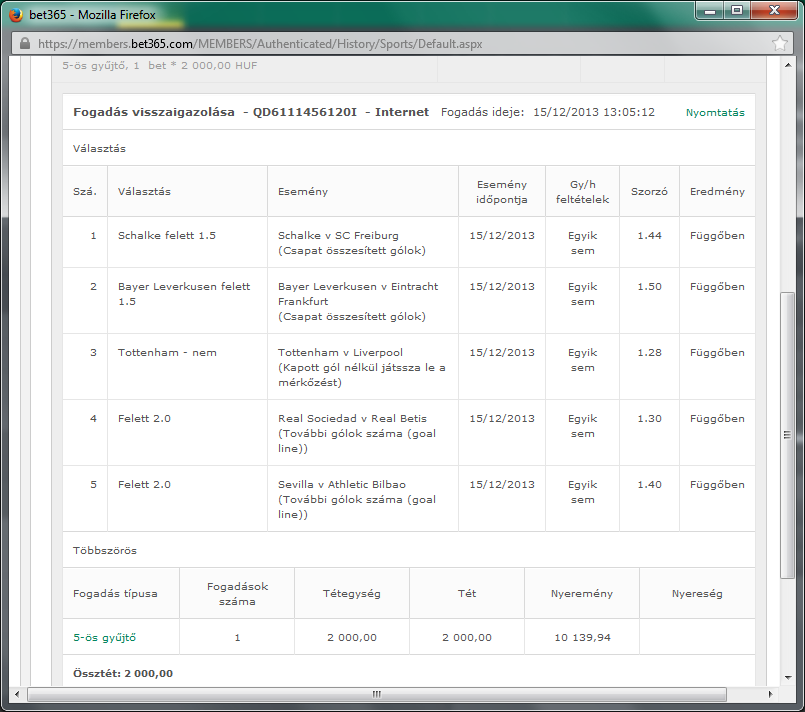
Task: Click 'Schalke v SC Freiburg' event text
Action: pos(338,236)
